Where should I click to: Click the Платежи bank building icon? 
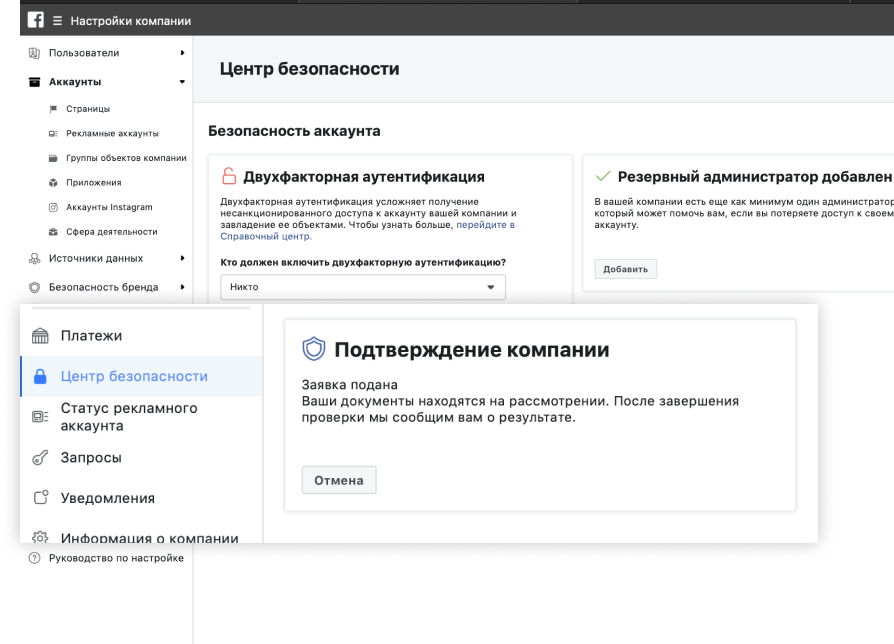(x=40, y=336)
